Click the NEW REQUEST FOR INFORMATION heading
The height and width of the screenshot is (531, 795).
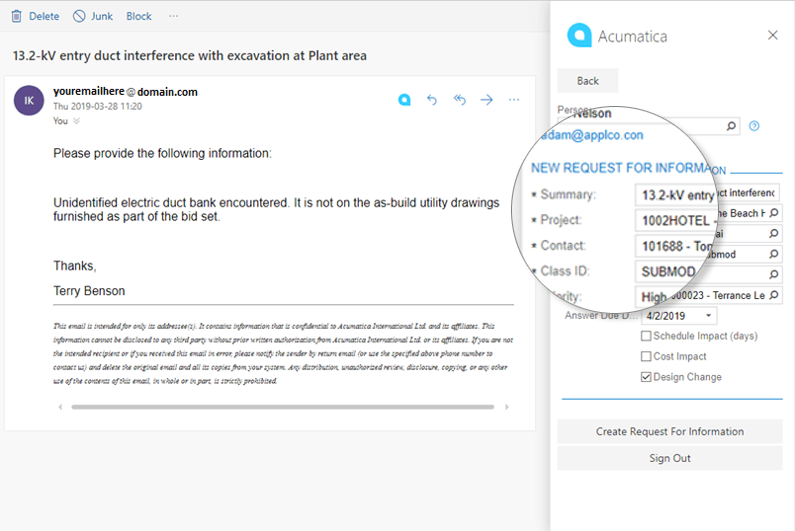(x=628, y=168)
